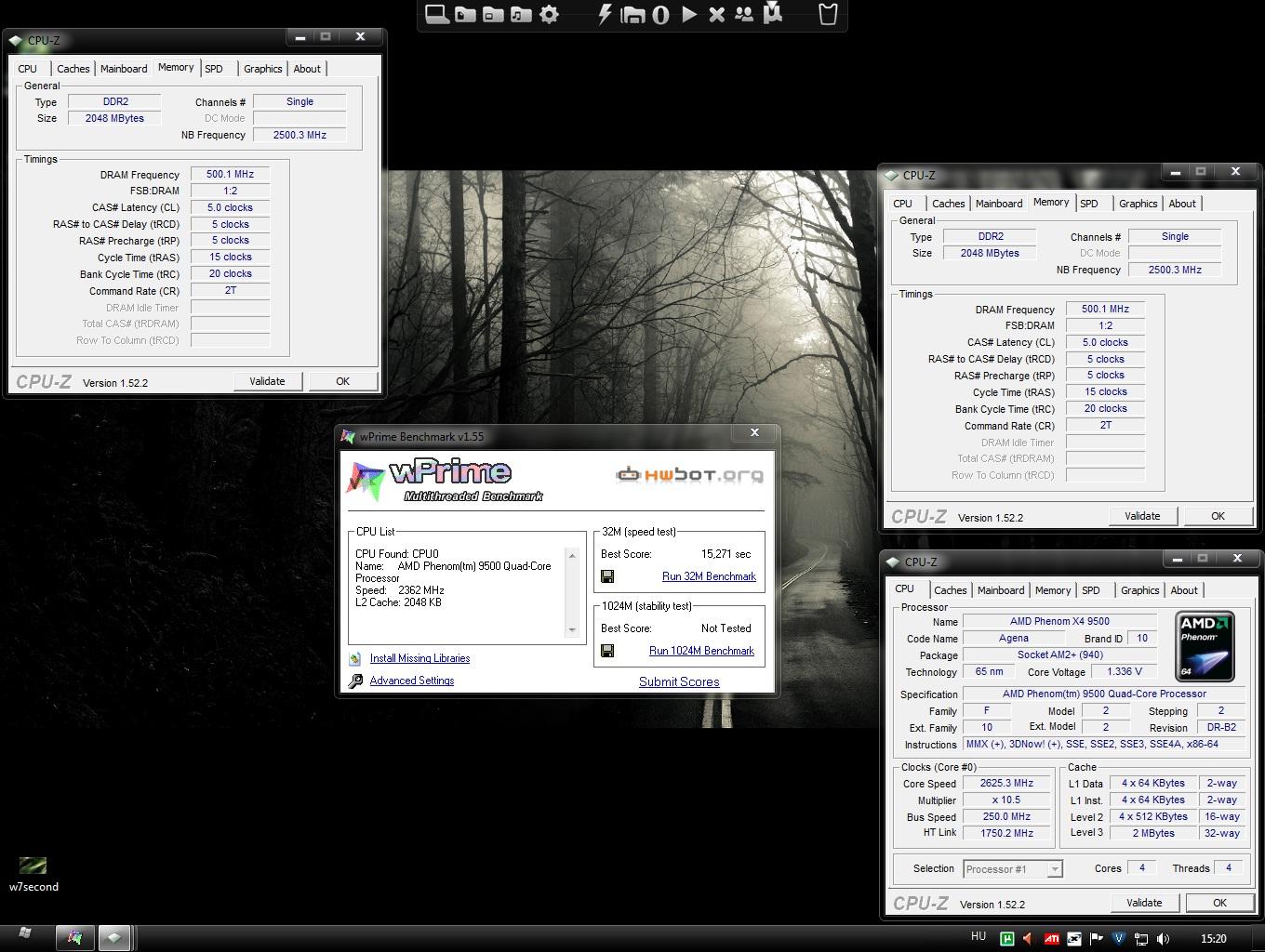Click the 15,271 sec best score text
Screen dimensions: 1265x952
click(726, 554)
